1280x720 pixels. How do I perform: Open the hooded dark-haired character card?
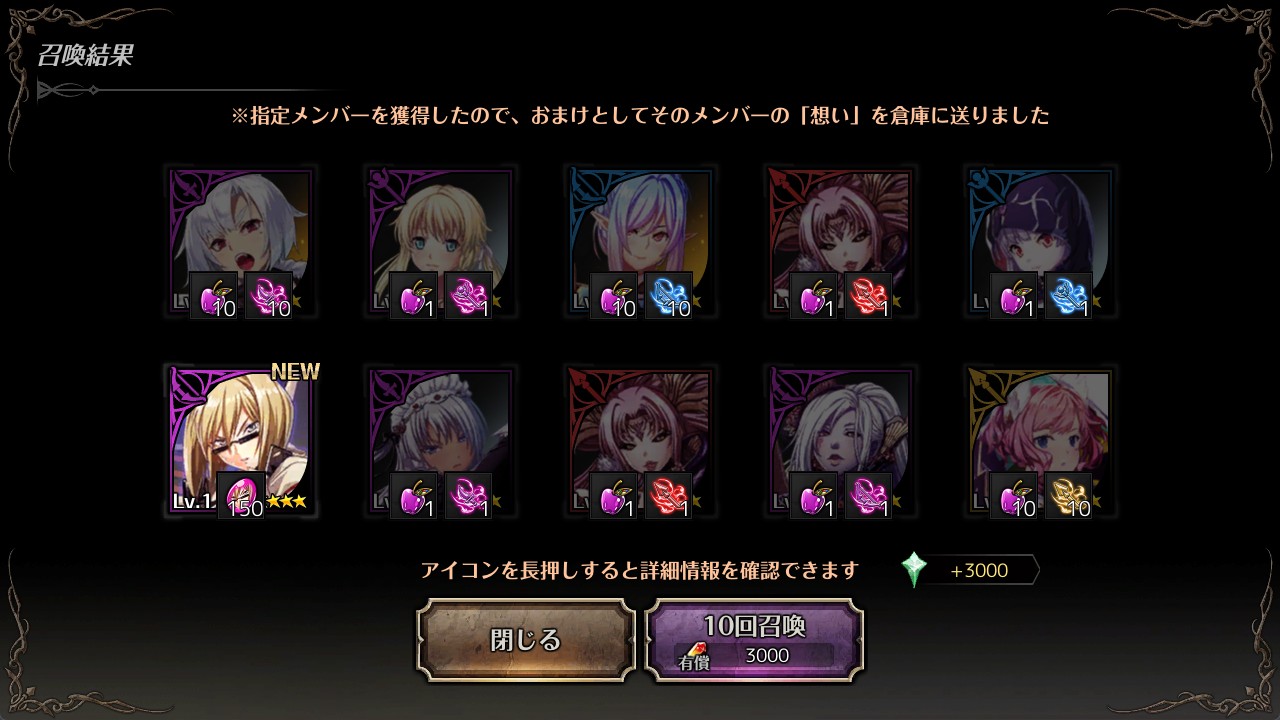click(1041, 241)
